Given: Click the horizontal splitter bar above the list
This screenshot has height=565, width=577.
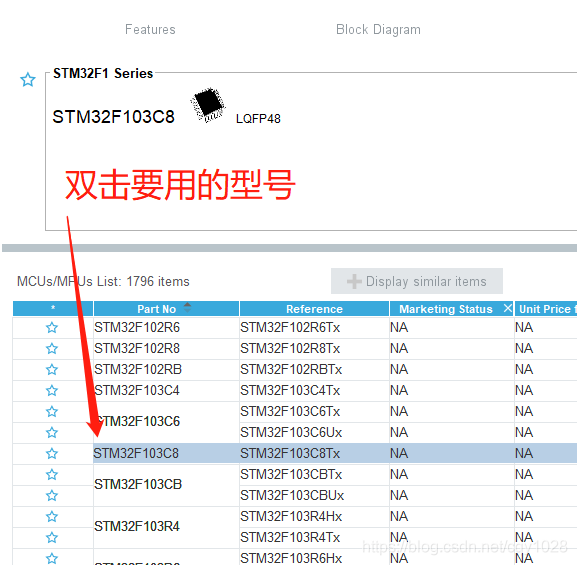Looking at the screenshot, I should click(x=289, y=248).
